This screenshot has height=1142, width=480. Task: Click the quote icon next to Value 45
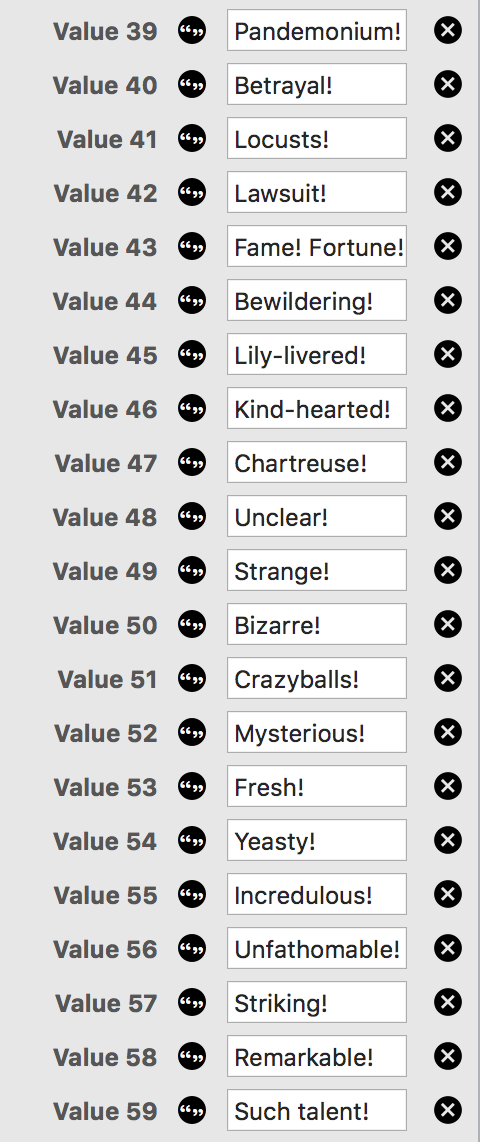pos(192,355)
